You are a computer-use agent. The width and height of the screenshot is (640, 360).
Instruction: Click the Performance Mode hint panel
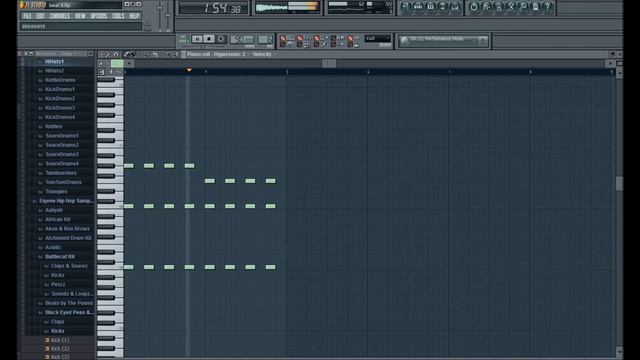[443, 41]
